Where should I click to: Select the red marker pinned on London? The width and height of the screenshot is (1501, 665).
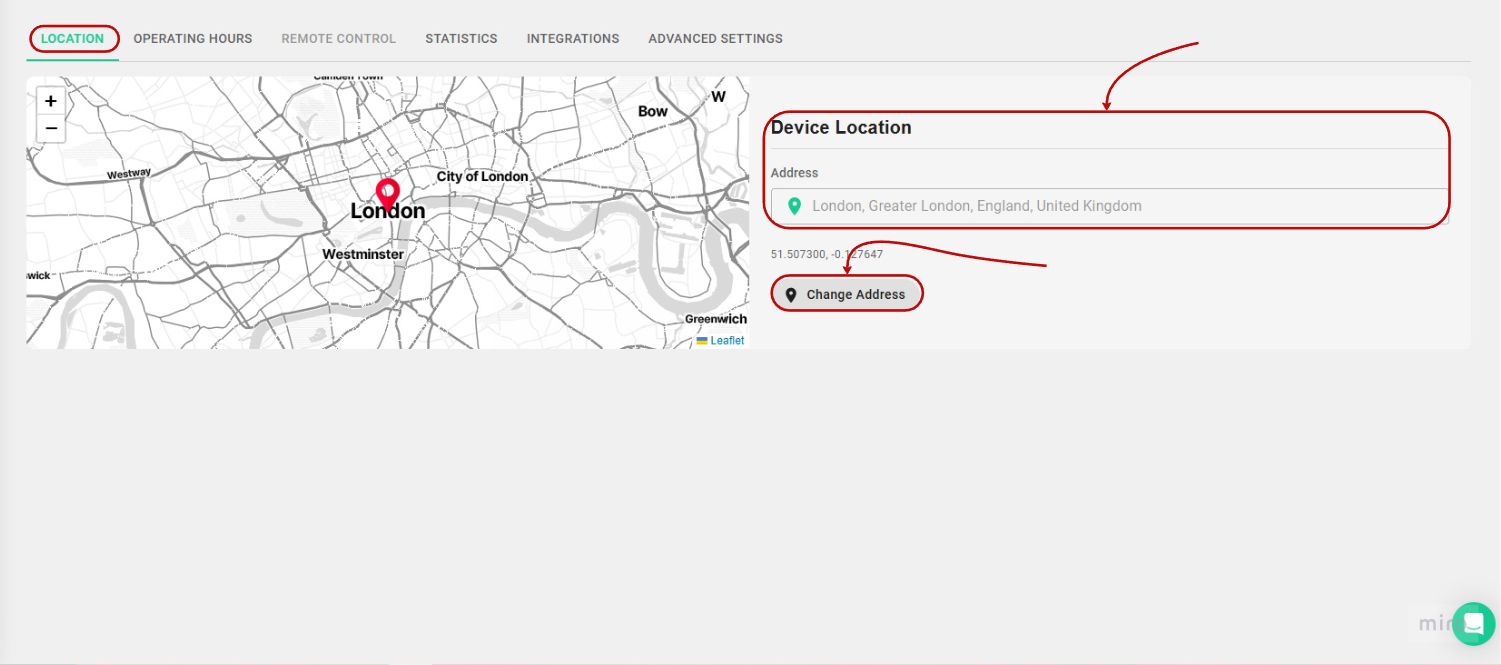pos(388,193)
